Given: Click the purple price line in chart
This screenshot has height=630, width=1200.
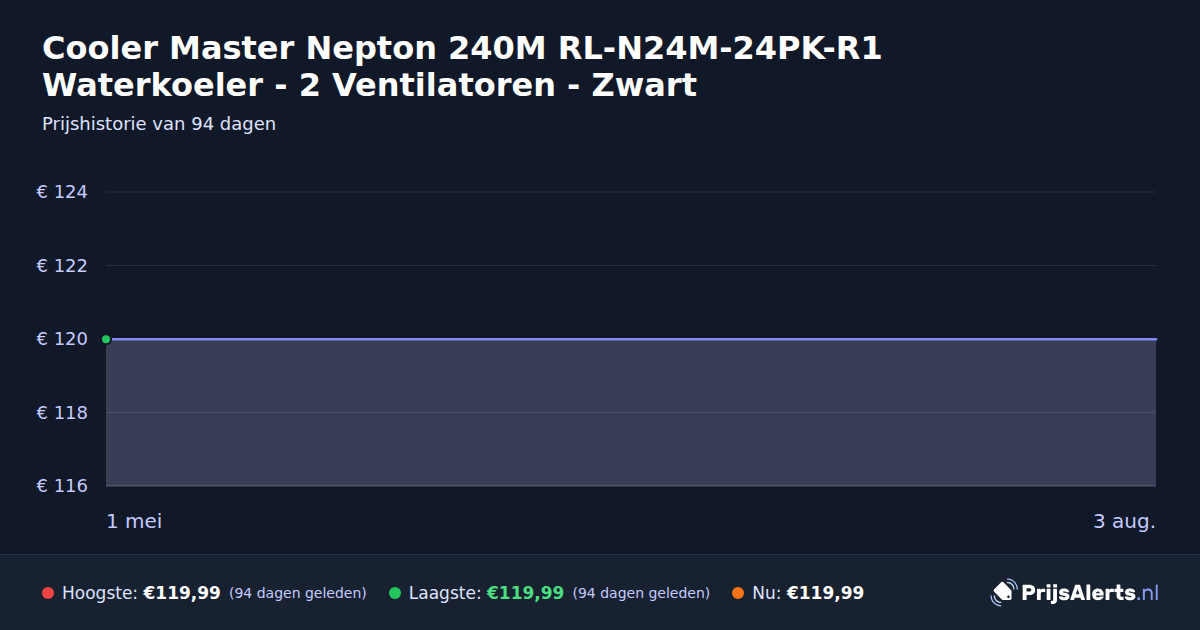Looking at the screenshot, I should coord(631,339).
